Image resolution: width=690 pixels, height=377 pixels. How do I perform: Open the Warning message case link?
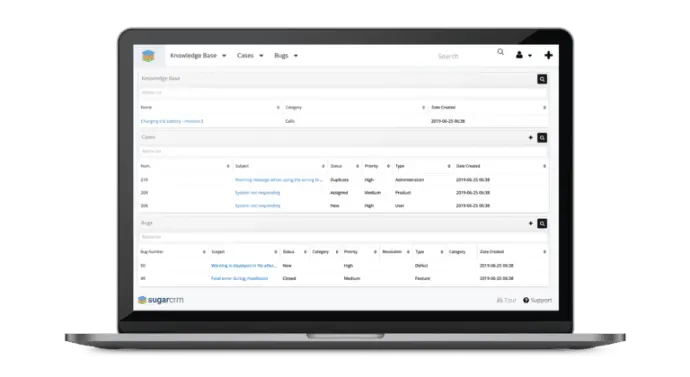(279, 180)
